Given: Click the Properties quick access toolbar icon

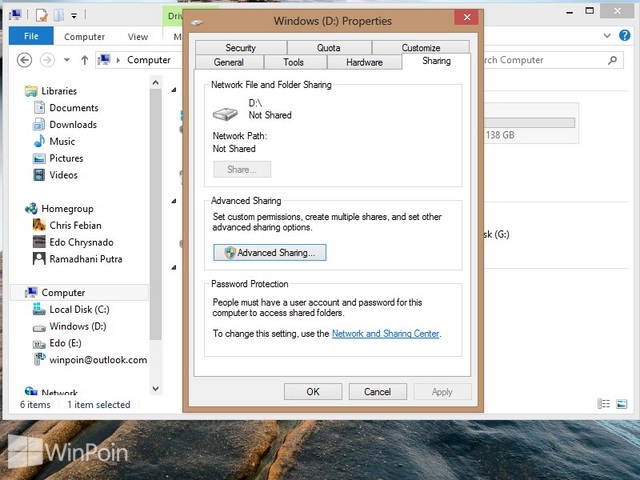Looking at the screenshot, I should pyautogui.click(x=42, y=16).
